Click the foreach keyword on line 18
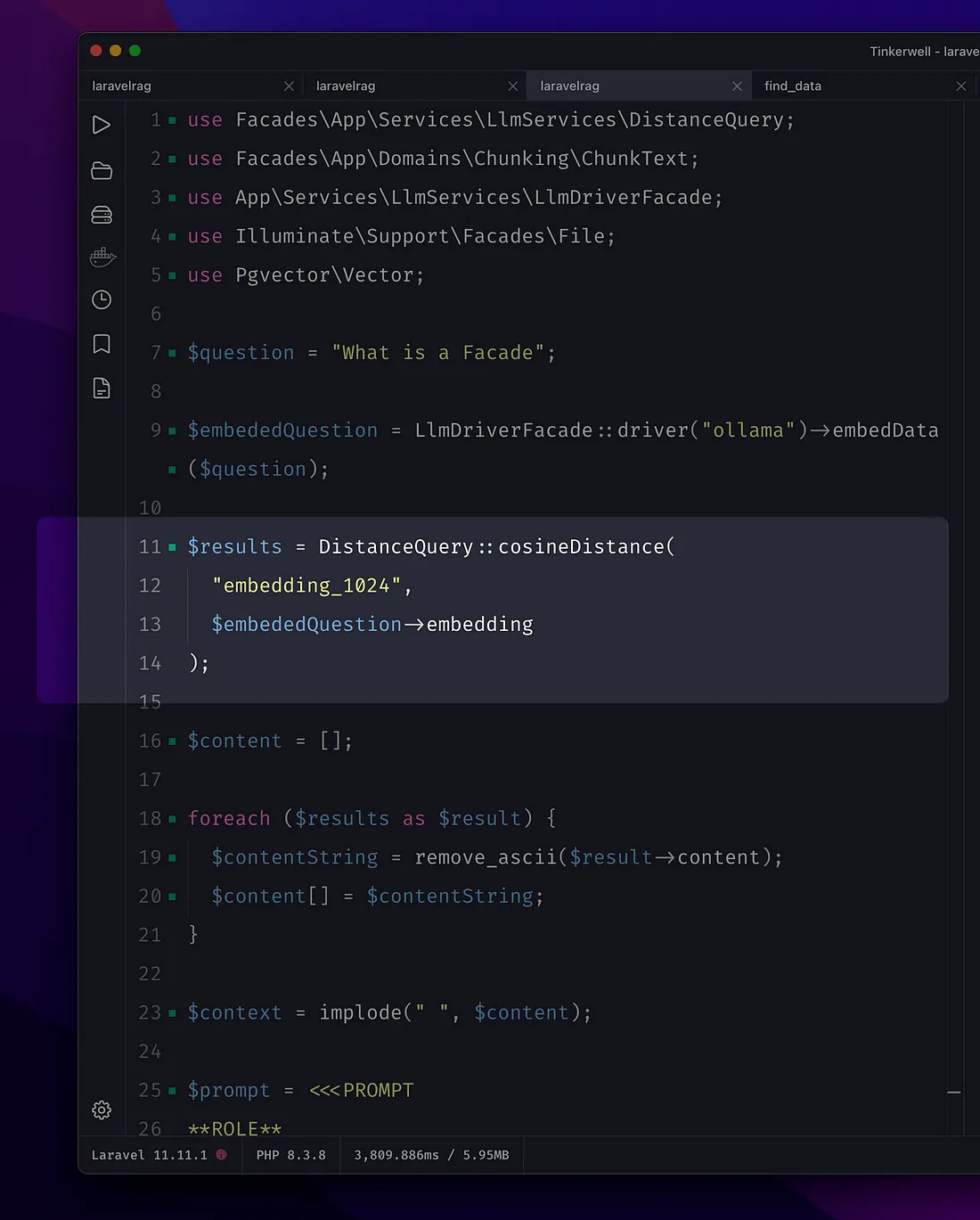Viewport: 980px width, 1220px height. tap(229, 818)
